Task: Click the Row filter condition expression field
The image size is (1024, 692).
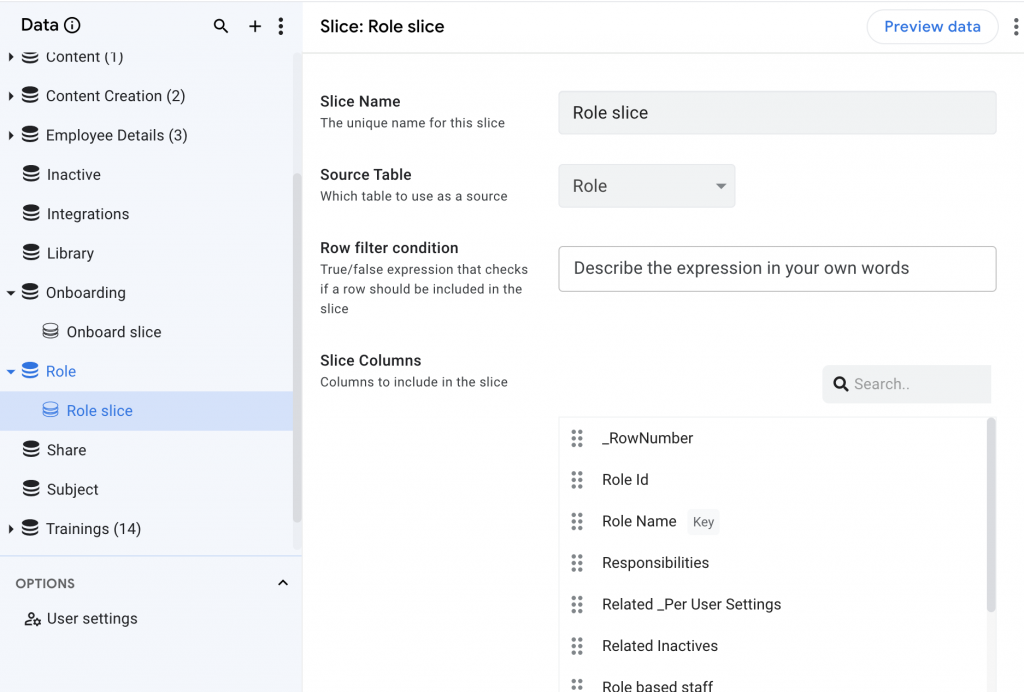Action: point(777,269)
